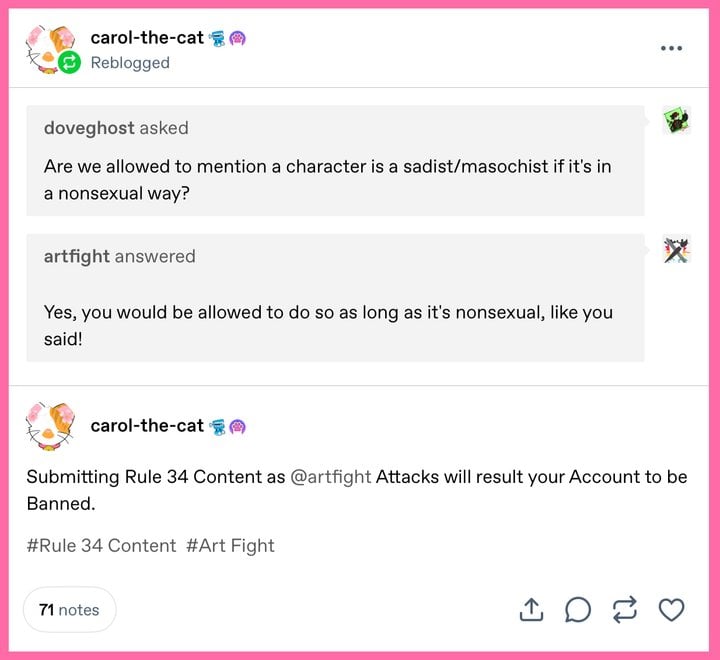Select the #Rule 34 Content tag

tap(101, 545)
